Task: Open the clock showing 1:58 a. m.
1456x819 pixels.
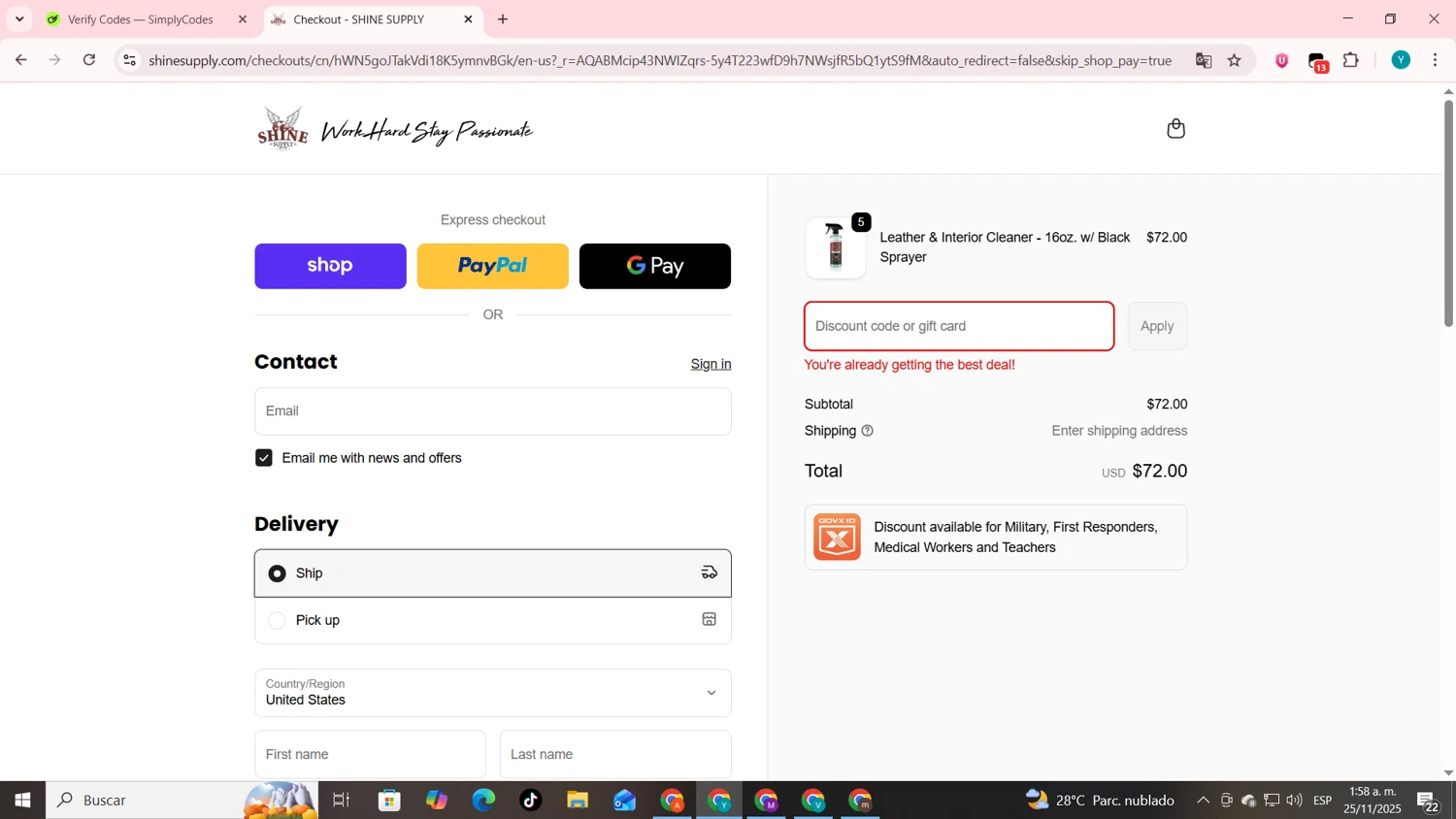Action: pyautogui.click(x=1373, y=801)
